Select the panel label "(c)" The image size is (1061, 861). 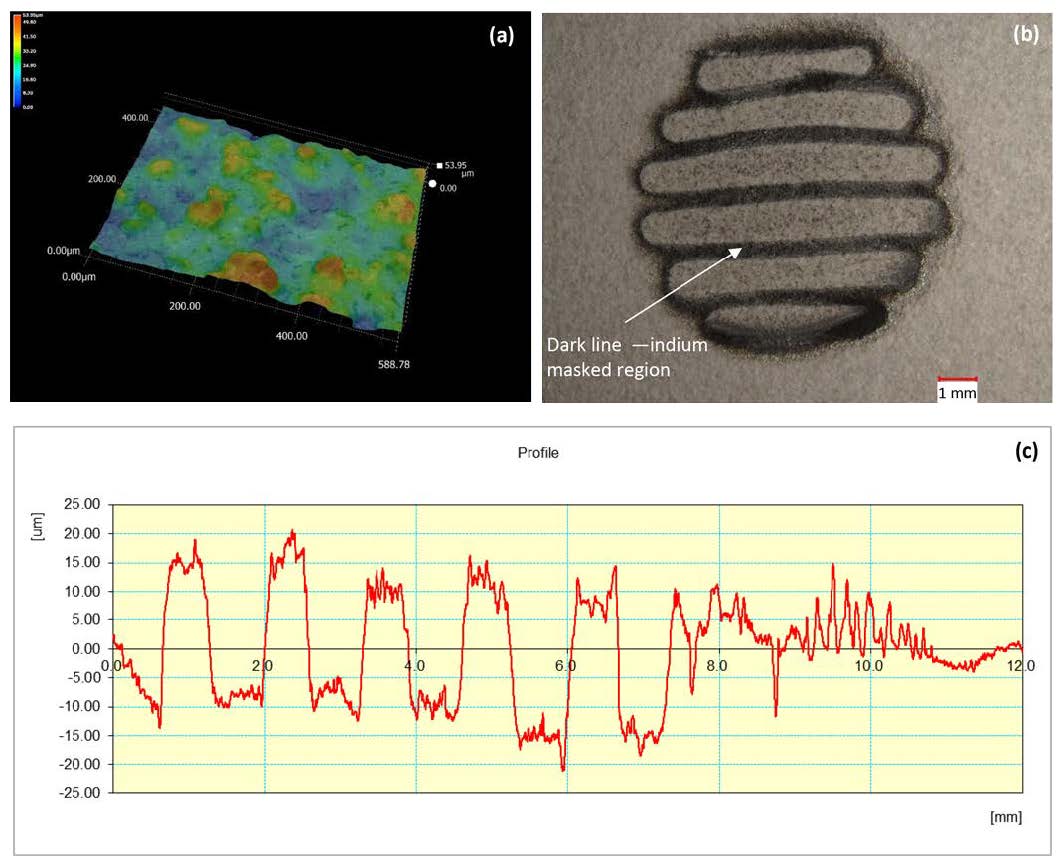click(x=1026, y=451)
